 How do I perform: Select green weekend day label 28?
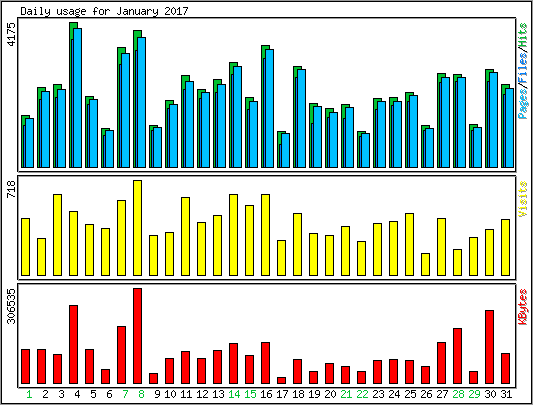tap(458, 394)
